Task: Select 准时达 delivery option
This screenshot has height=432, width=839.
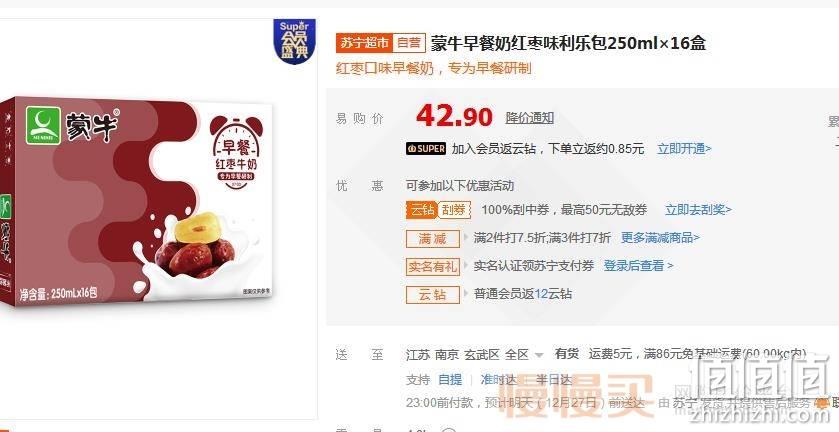Action: point(498,380)
